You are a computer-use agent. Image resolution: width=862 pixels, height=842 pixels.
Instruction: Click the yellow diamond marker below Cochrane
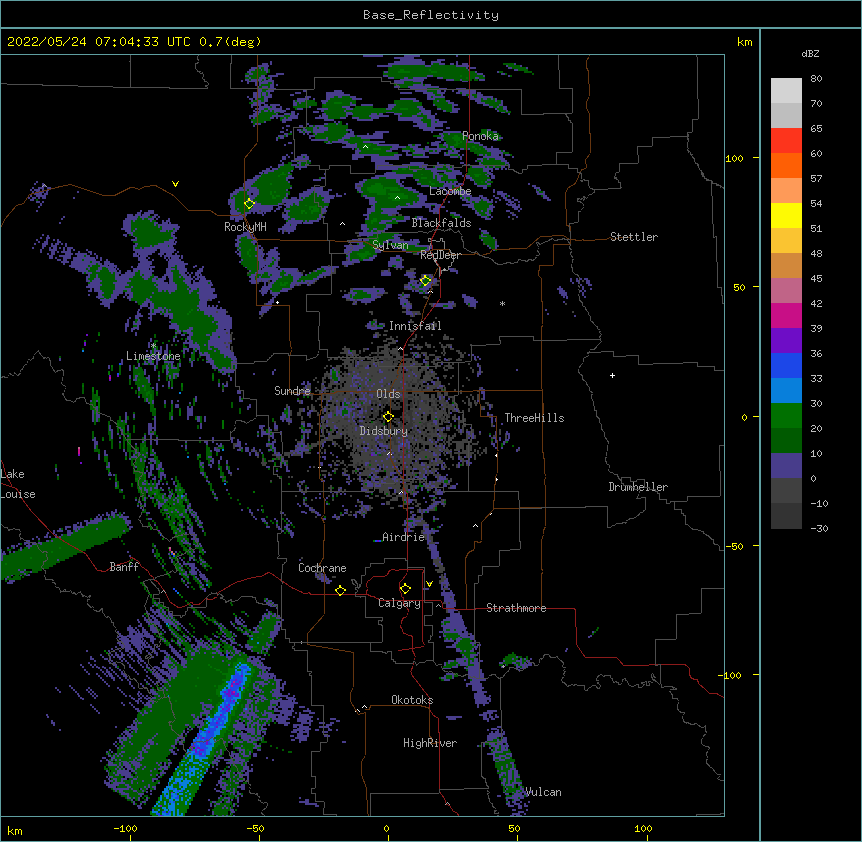click(340, 590)
